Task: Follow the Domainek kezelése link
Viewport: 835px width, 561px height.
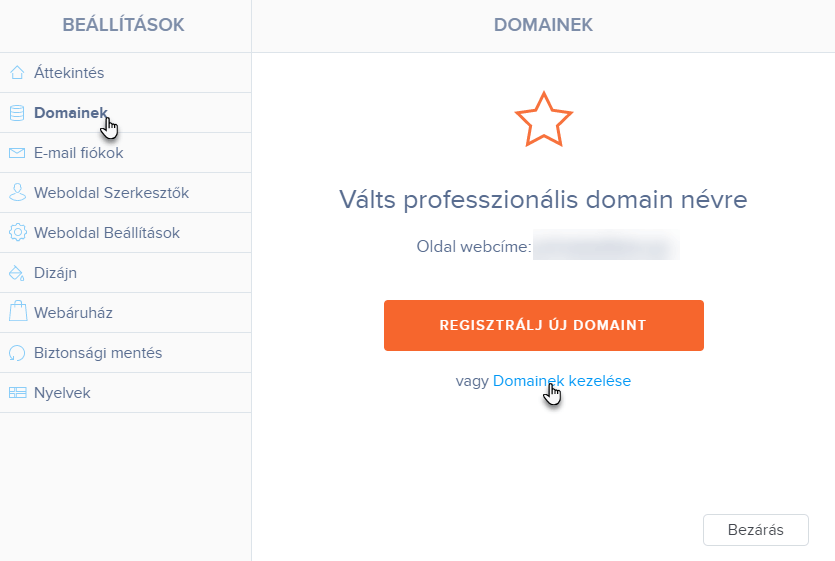Action: click(562, 381)
